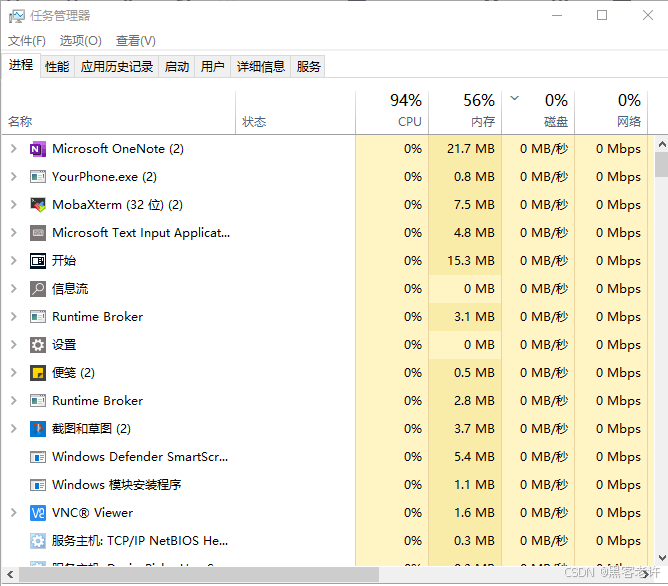Switch to the 启动 tab
This screenshot has height=586, width=668.
[177, 67]
